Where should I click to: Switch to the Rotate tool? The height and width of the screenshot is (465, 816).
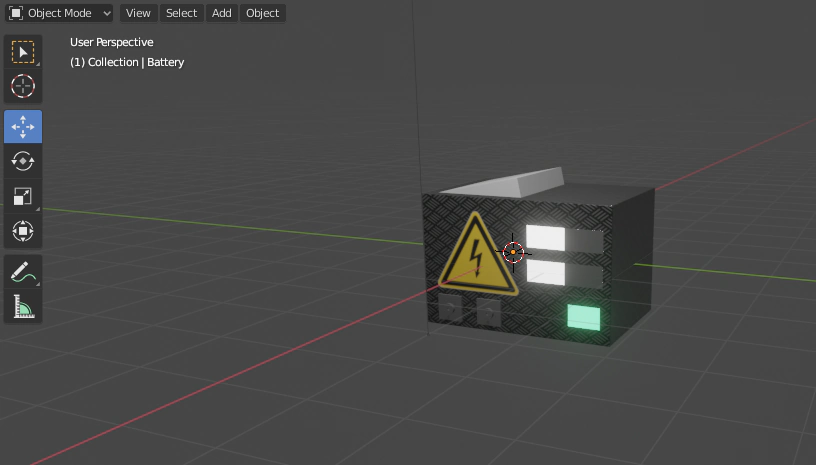[x=23, y=161]
